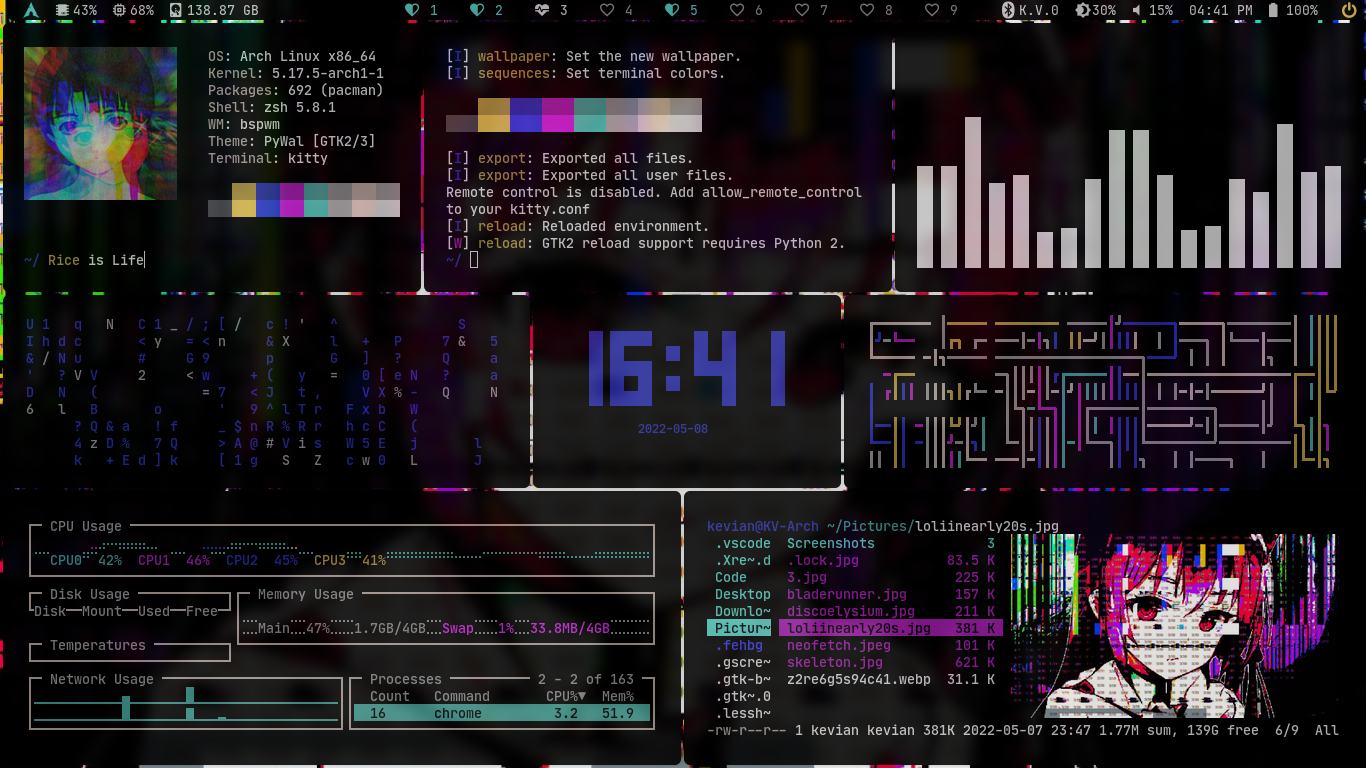
Task: Select the Pictures directory entry
Action: [736, 628]
